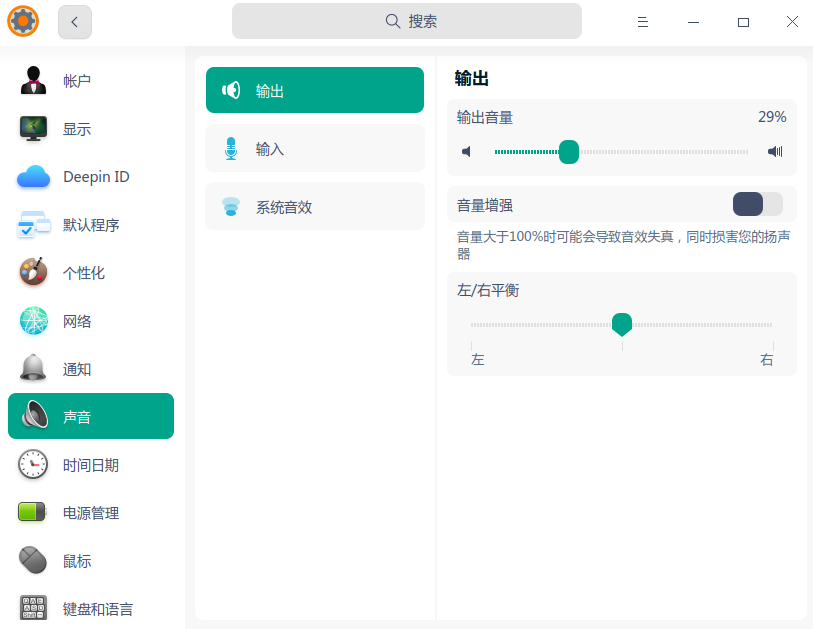
Task: Maximize the Control Center window
Action: pyautogui.click(x=743, y=22)
